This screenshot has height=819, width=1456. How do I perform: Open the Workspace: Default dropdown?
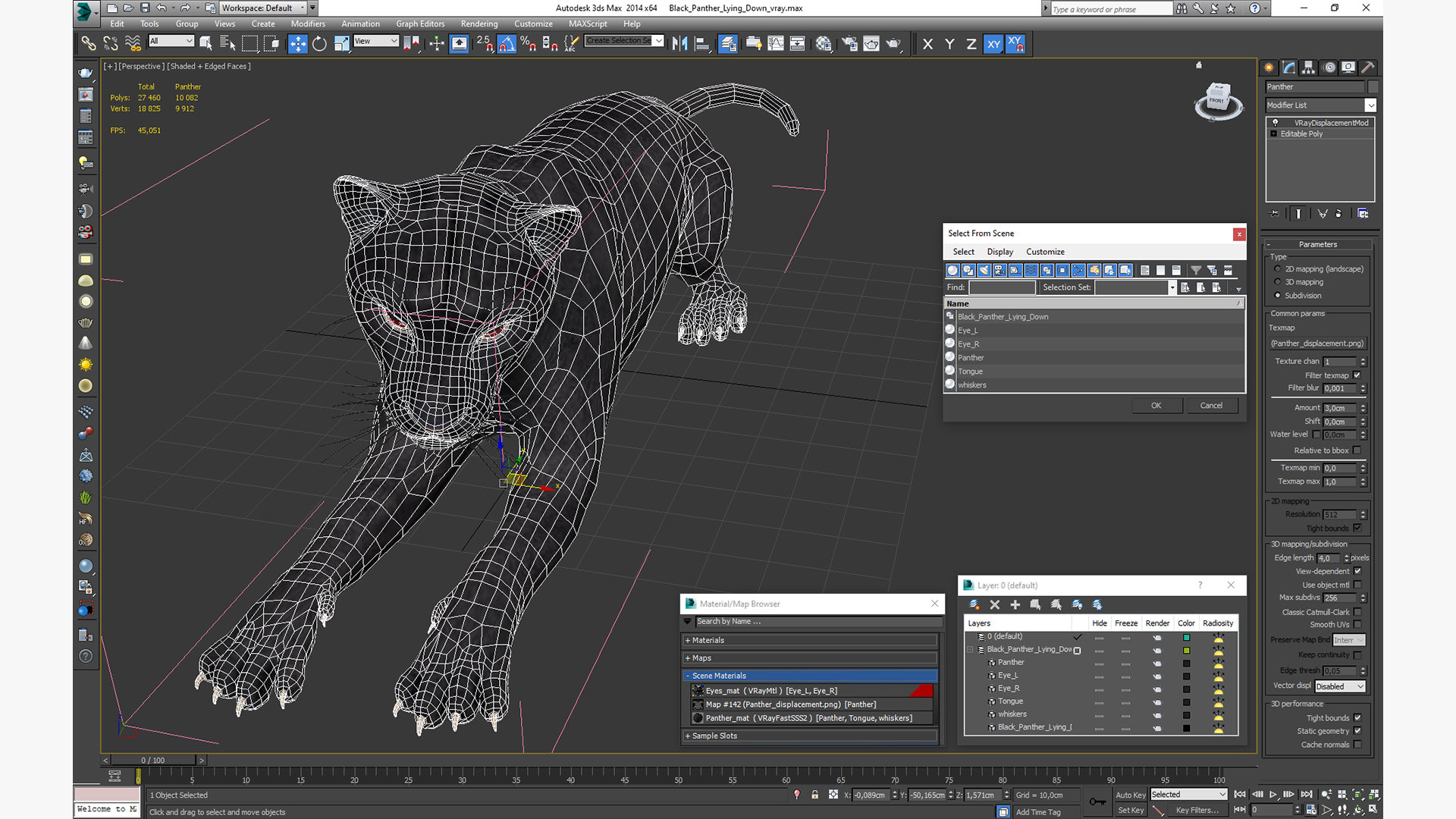pos(262,8)
